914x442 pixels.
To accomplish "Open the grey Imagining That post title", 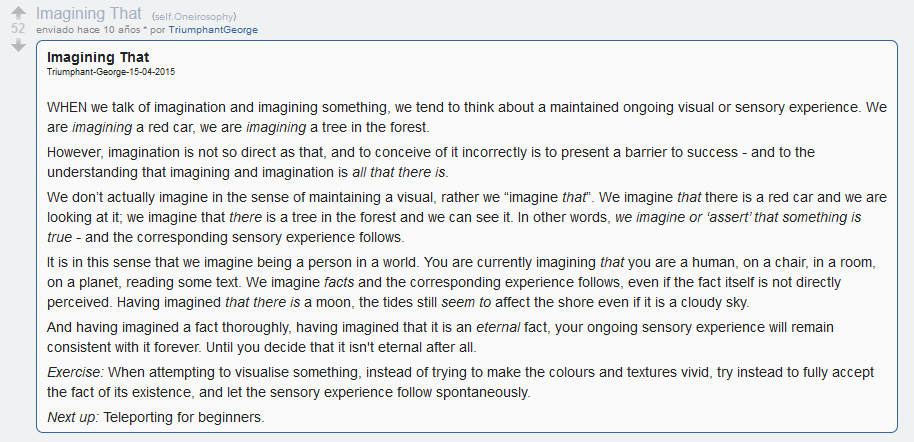I will [x=89, y=13].
